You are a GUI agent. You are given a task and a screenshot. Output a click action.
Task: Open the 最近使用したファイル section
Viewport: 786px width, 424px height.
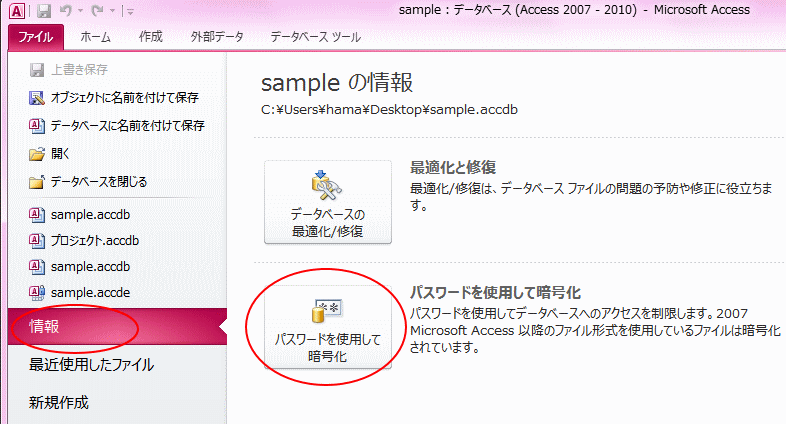[x=91, y=365]
